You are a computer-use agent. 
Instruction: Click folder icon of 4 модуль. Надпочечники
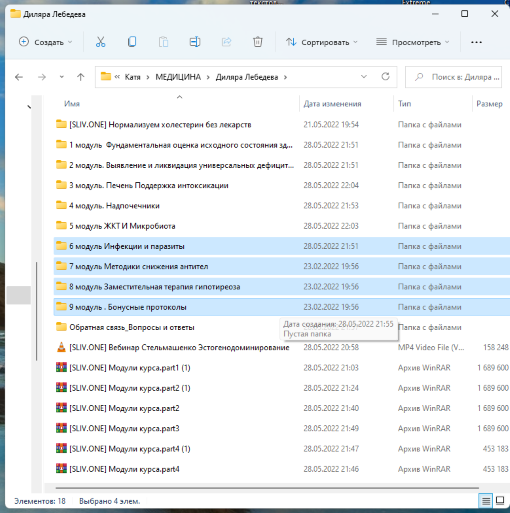click(61, 205)
